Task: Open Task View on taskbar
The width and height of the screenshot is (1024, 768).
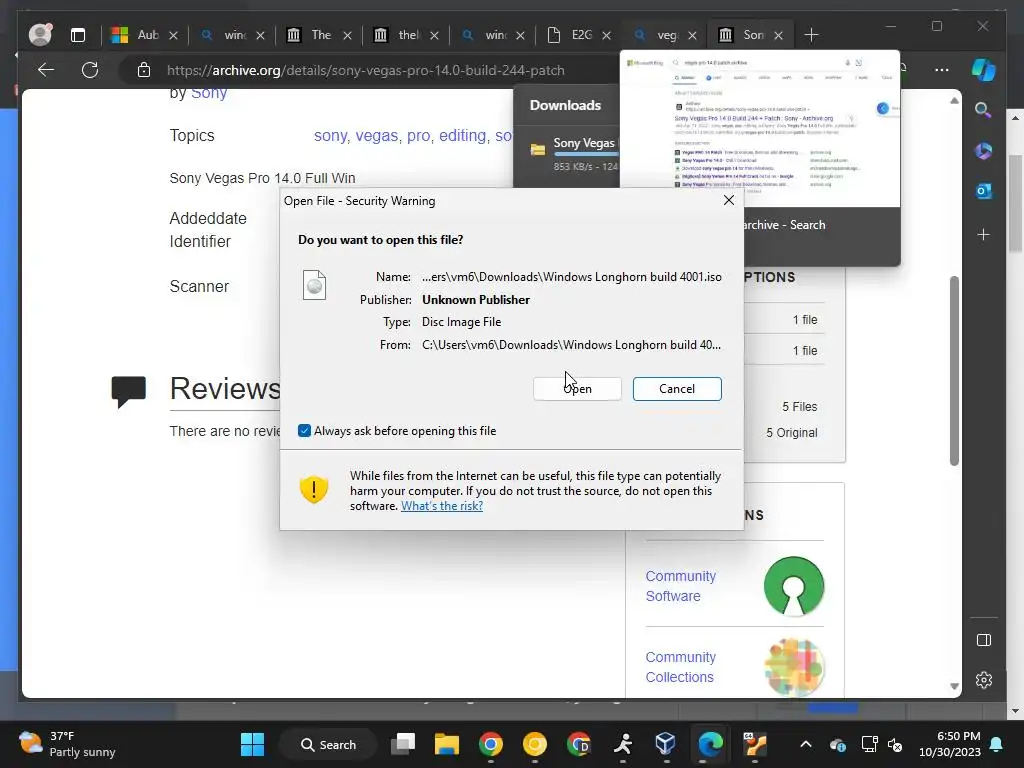Action: click(403, 744)
